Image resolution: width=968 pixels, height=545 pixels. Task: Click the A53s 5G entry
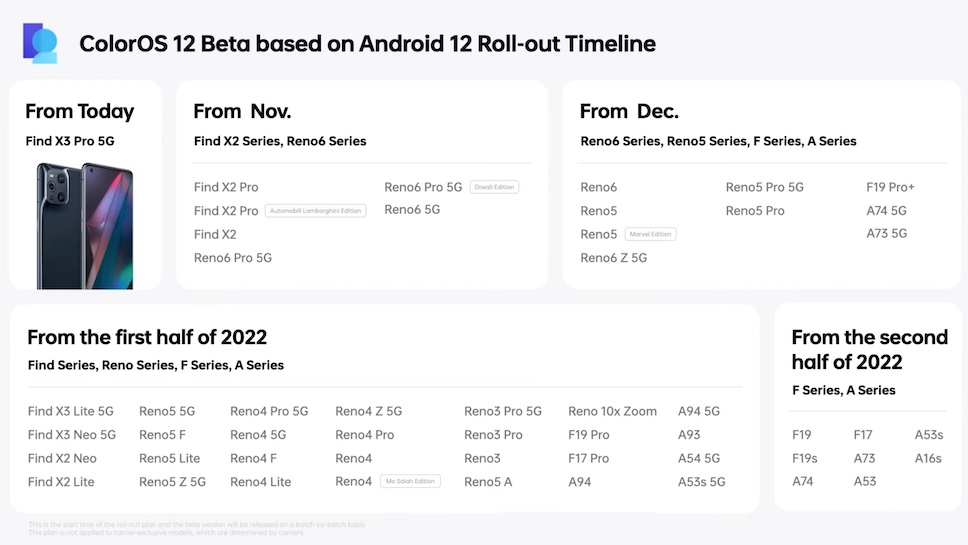[x=701, y=482]
